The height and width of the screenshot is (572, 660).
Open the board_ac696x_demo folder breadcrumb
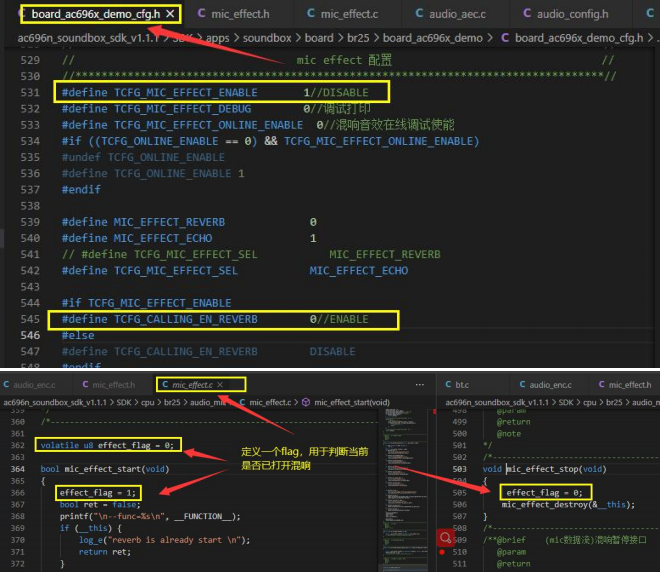pos(433,38)
